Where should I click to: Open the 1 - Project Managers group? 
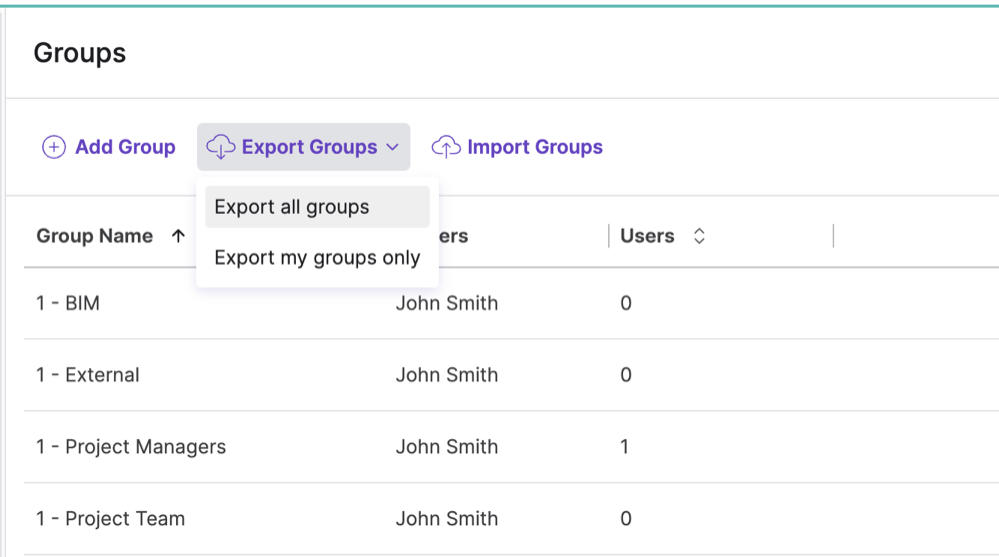[131, 447]
